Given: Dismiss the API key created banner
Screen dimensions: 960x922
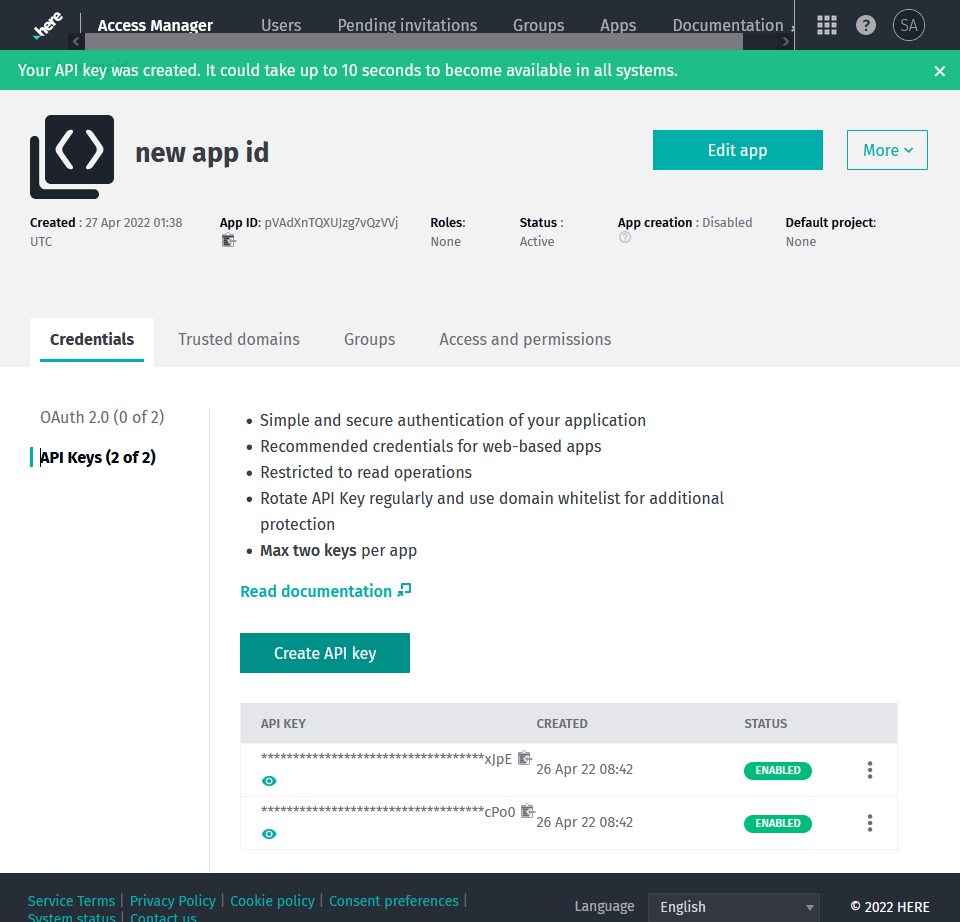Looking at the screenshot, I should (940, 71).
